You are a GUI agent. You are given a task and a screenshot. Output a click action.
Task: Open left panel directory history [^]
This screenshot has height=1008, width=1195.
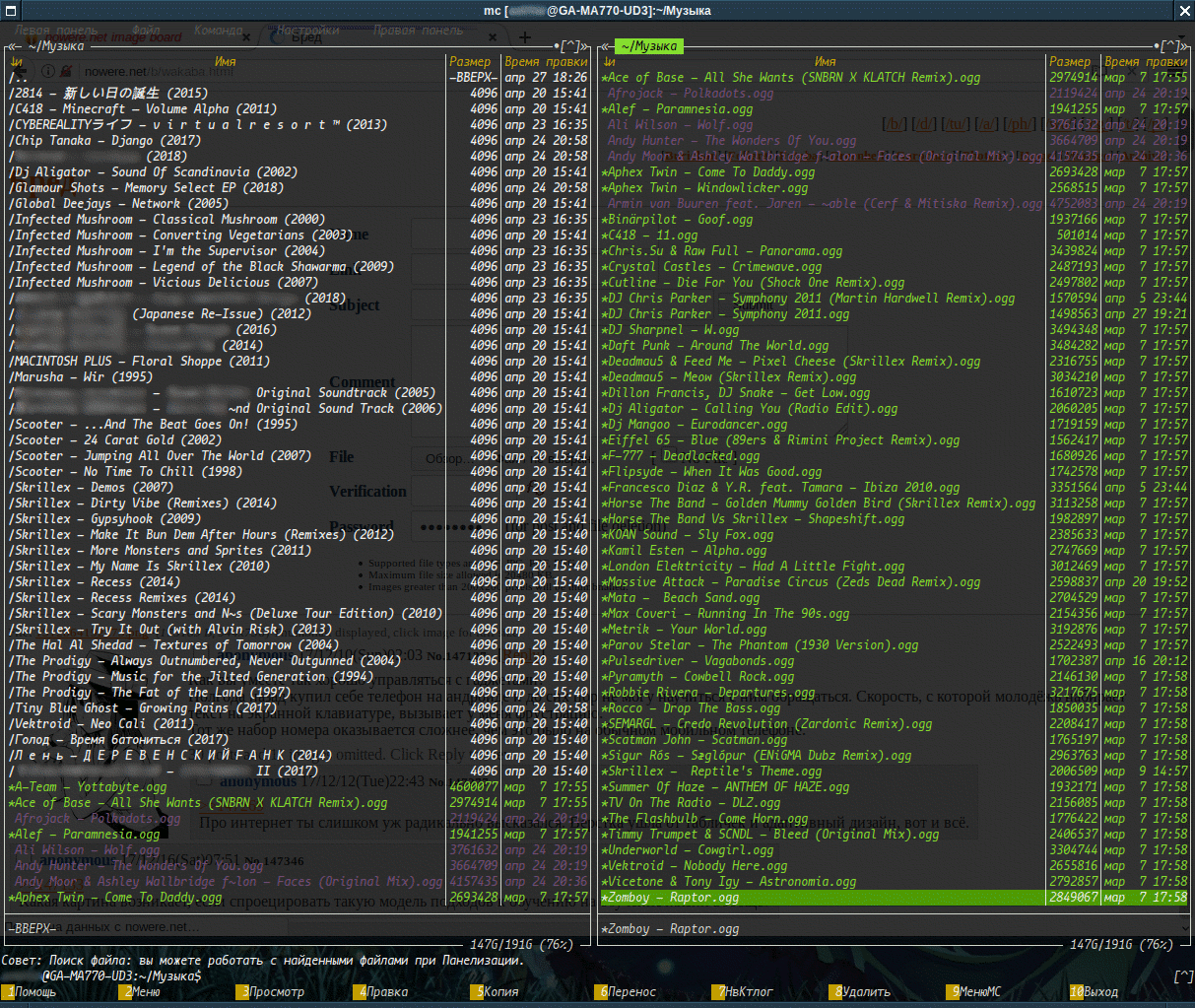pyautogui.click(x=571, y=46)
